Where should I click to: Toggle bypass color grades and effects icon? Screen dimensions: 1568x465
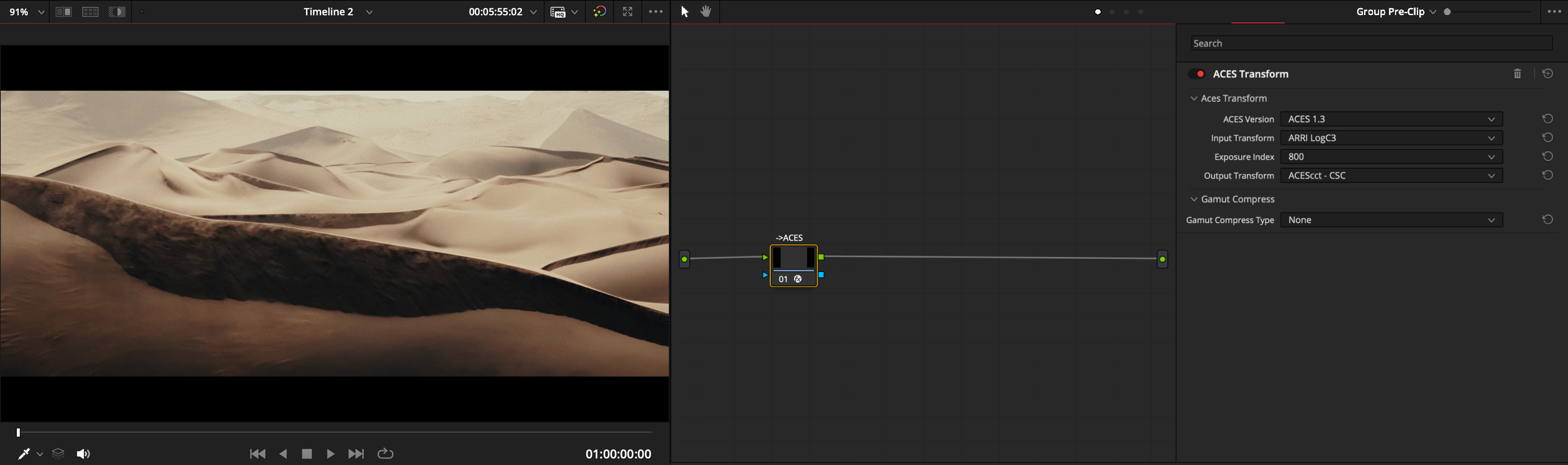click(x=600, y=12)
